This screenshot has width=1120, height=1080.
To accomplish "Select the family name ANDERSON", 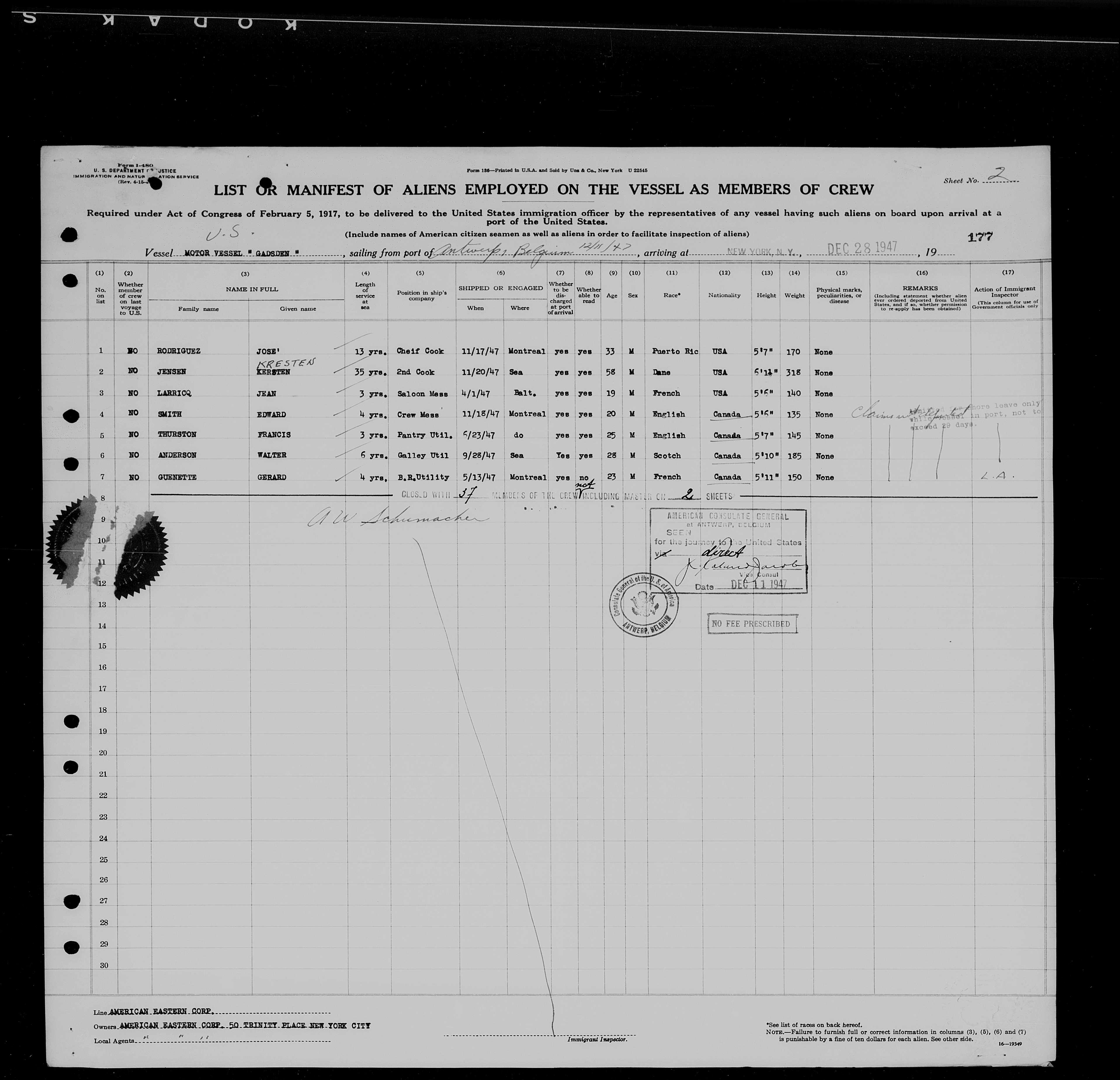I will click(177, 455).
